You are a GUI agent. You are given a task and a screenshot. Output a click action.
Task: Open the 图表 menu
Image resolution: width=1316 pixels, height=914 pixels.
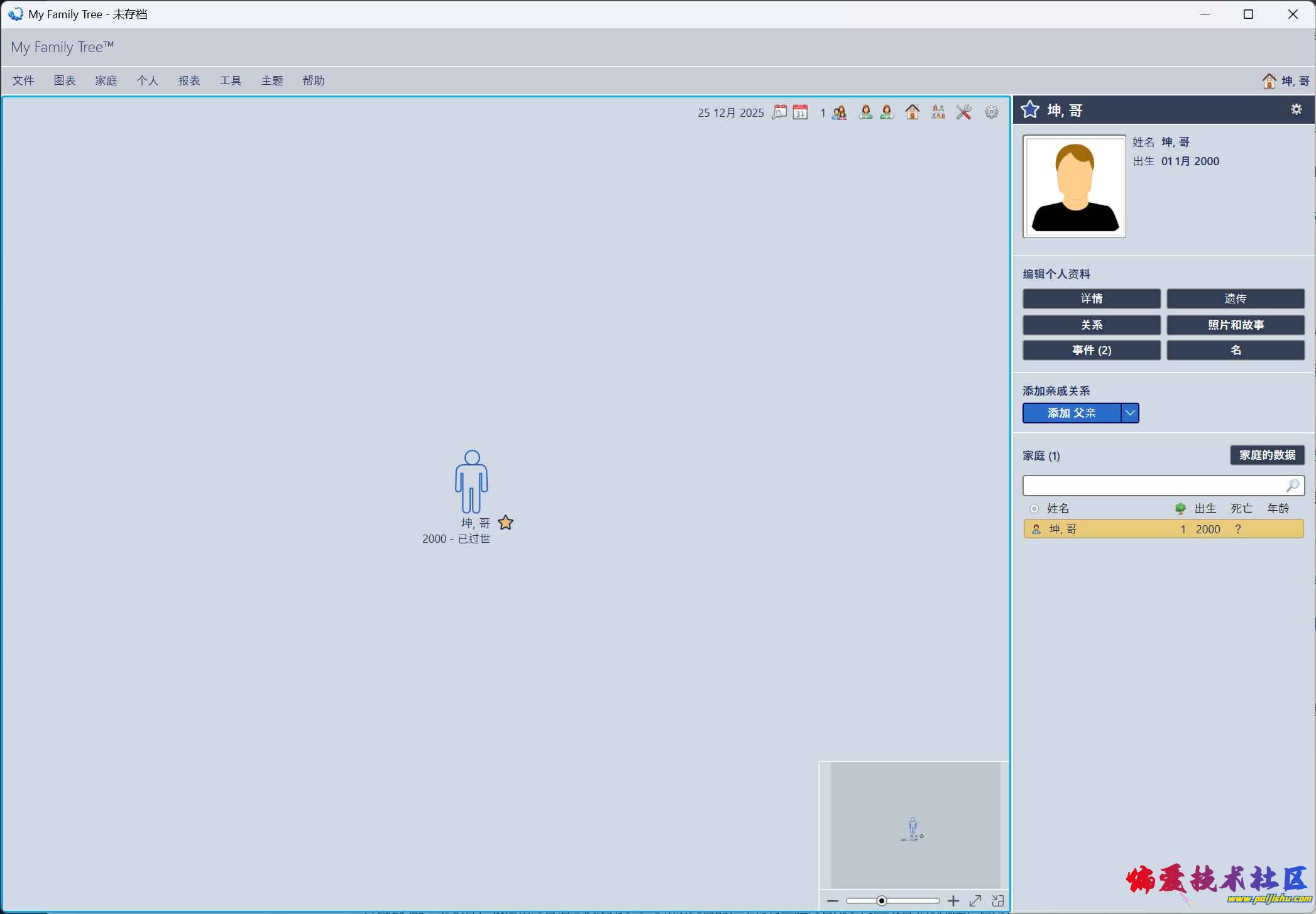pos(65,80)
